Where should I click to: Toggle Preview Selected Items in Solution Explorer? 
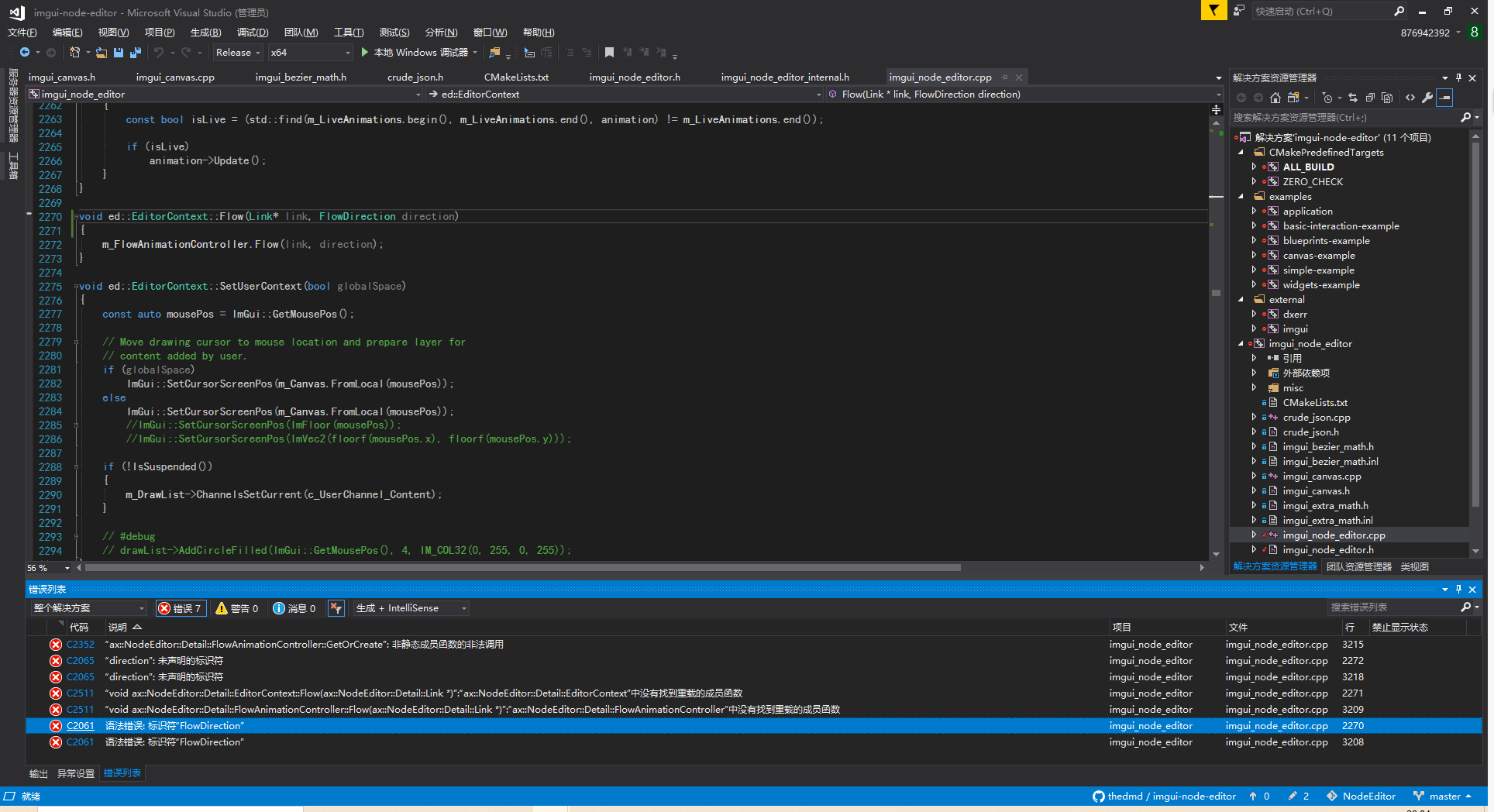tap(1444, 98)
